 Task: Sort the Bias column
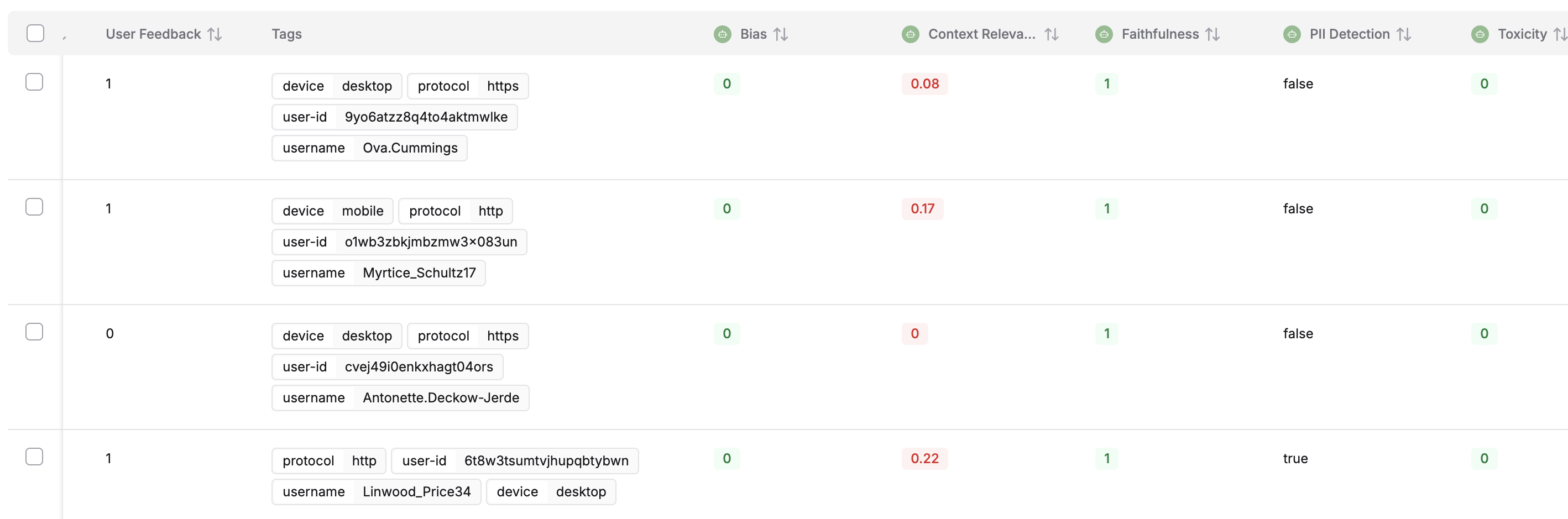tap(781, 34)
